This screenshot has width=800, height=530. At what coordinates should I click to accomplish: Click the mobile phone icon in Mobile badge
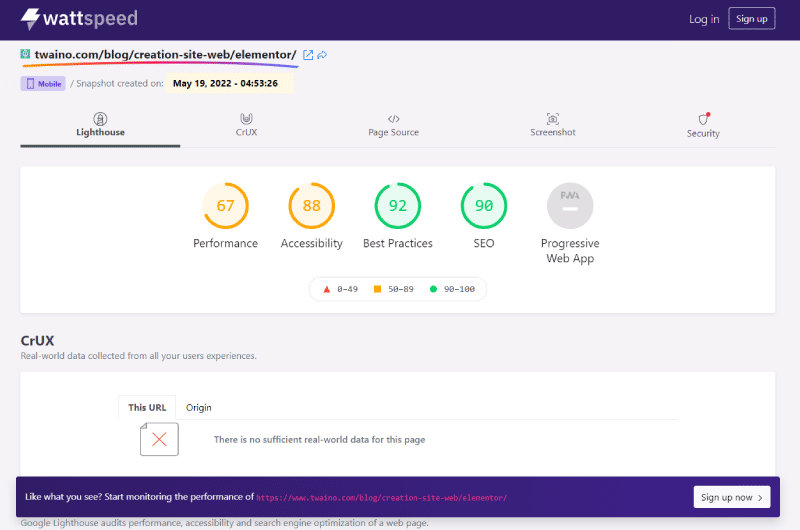30,84
